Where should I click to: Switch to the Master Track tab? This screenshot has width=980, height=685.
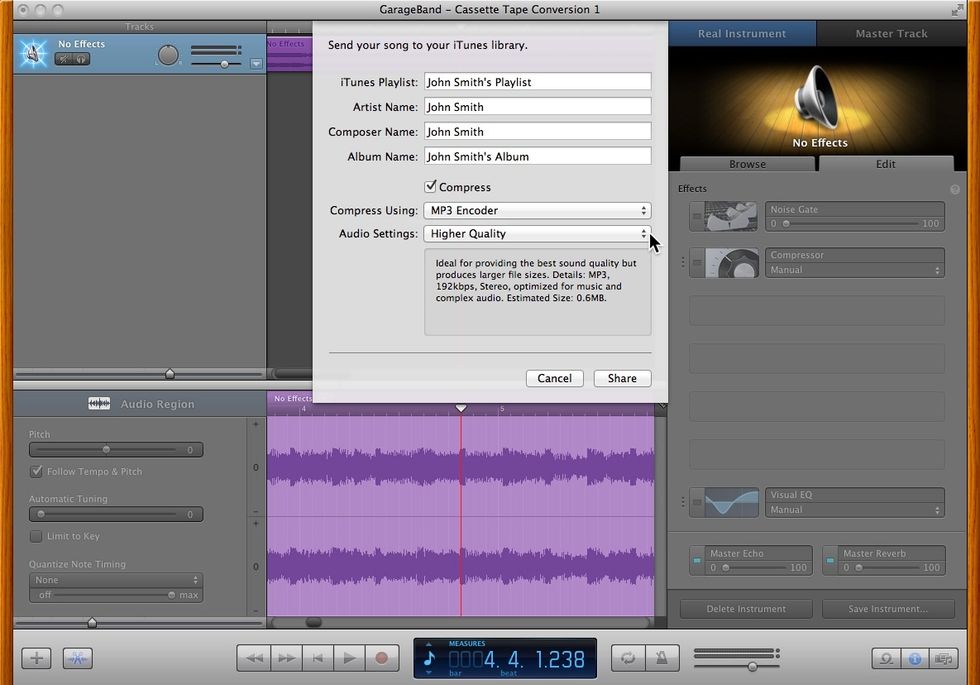click(x=890, y=33)
